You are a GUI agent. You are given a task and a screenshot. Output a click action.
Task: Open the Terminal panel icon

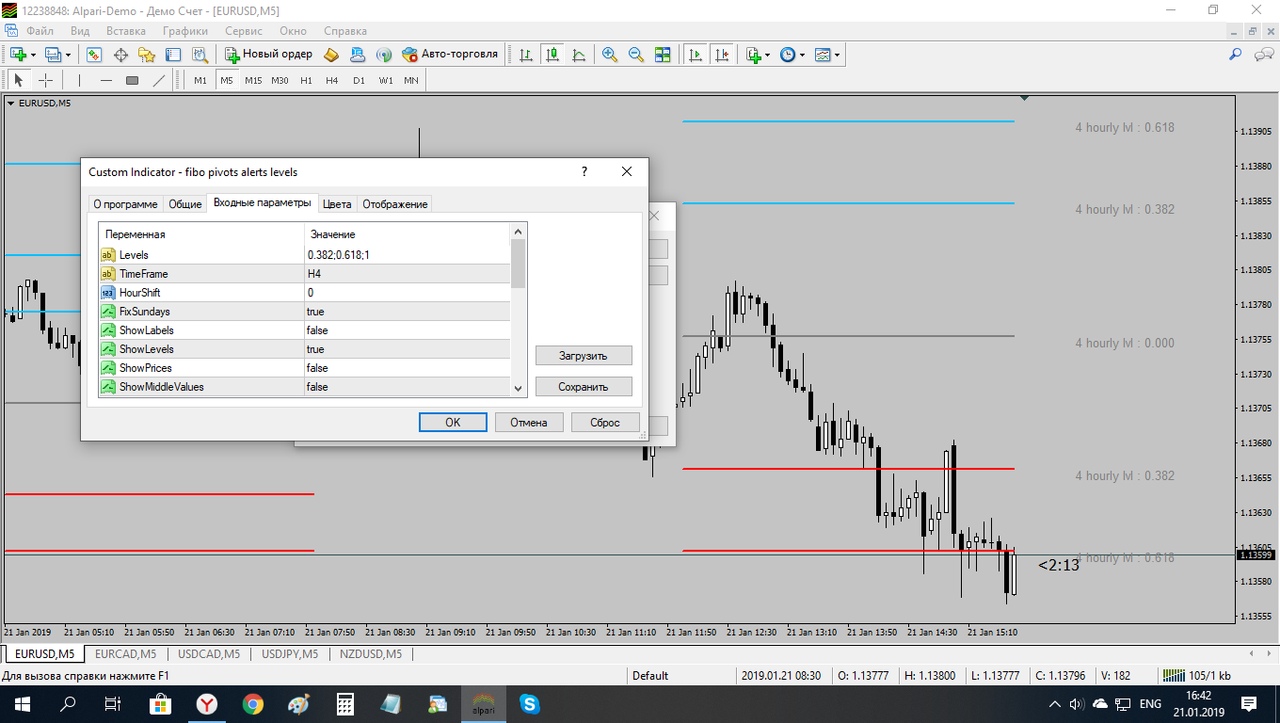coord(173,54)
